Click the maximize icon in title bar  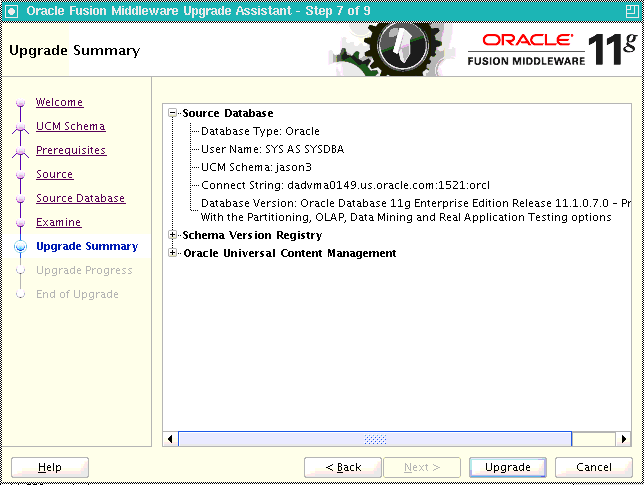click(x=632, y=11)
